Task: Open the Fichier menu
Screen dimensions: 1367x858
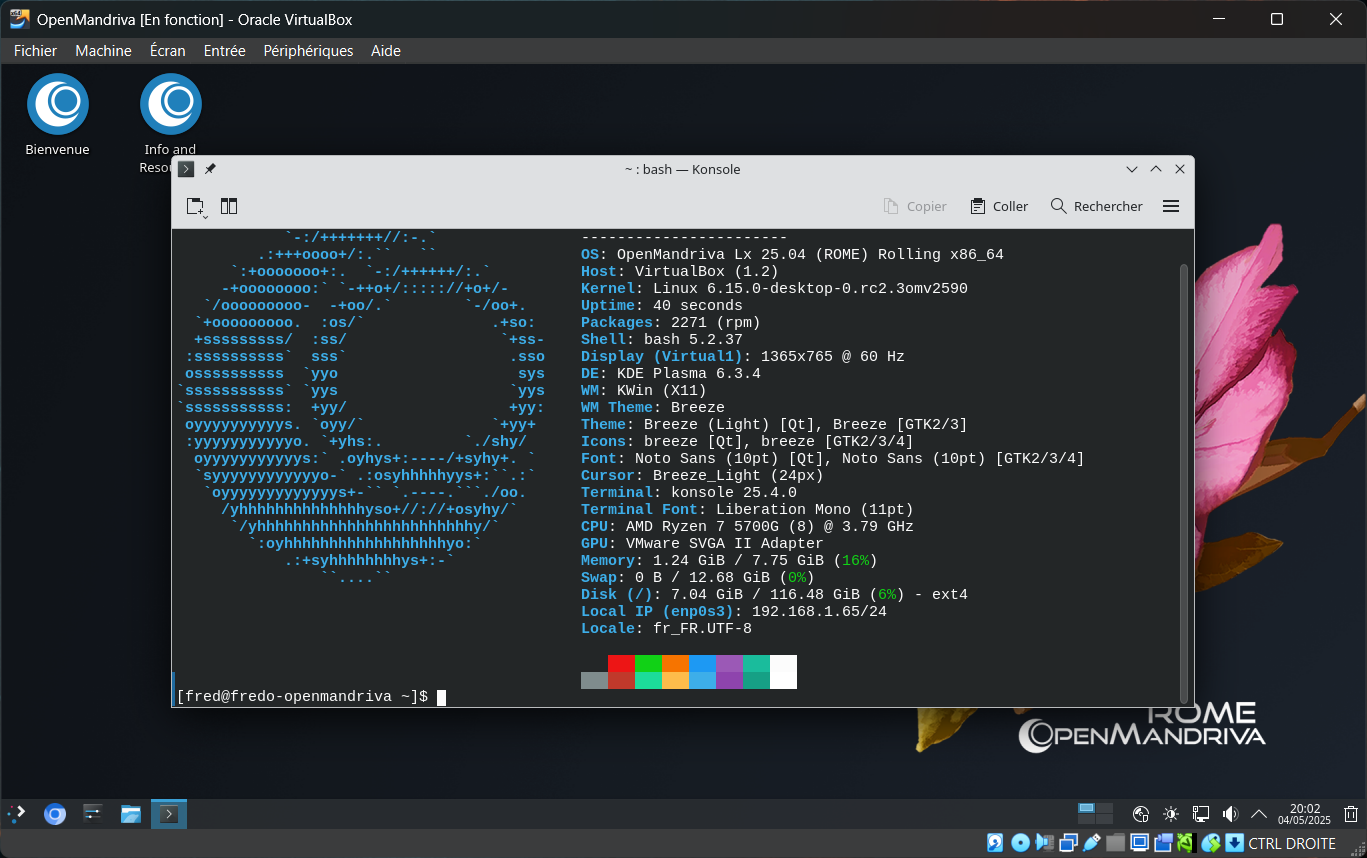Action: (x=35, y=50)
